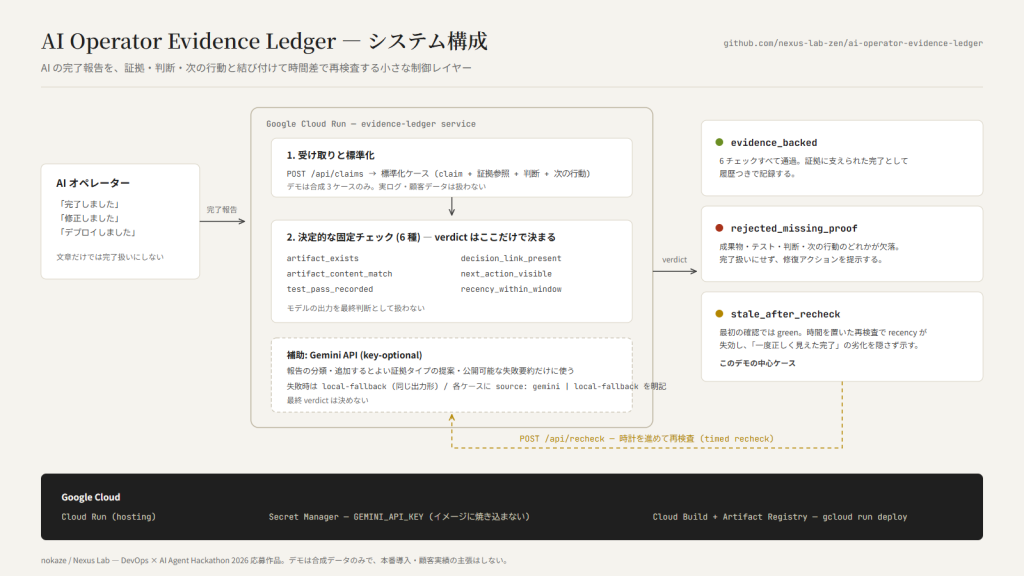Open the github.com/nexus-lab-zen repository link
Viewport: 1024px width, 576px height.
point(853,43)
